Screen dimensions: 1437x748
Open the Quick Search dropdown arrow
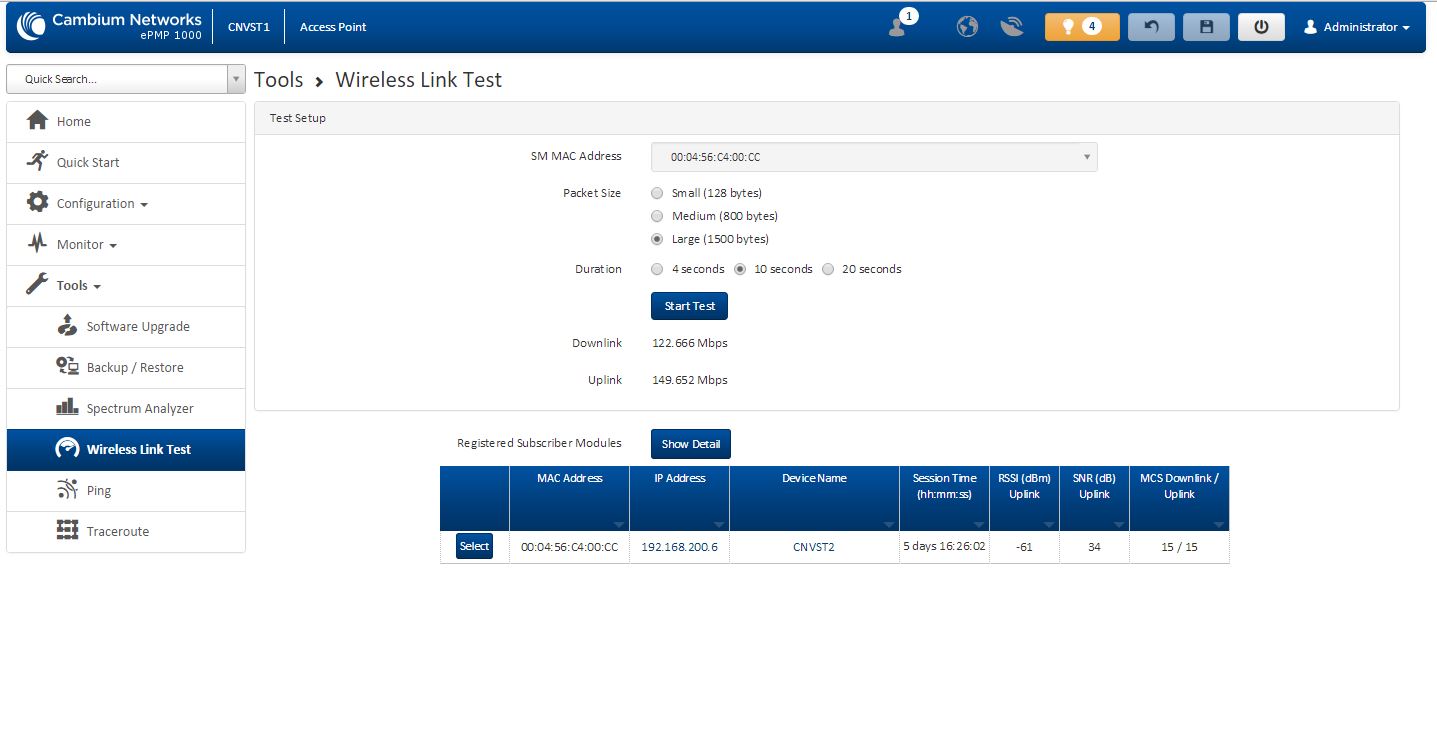point(236,79)
